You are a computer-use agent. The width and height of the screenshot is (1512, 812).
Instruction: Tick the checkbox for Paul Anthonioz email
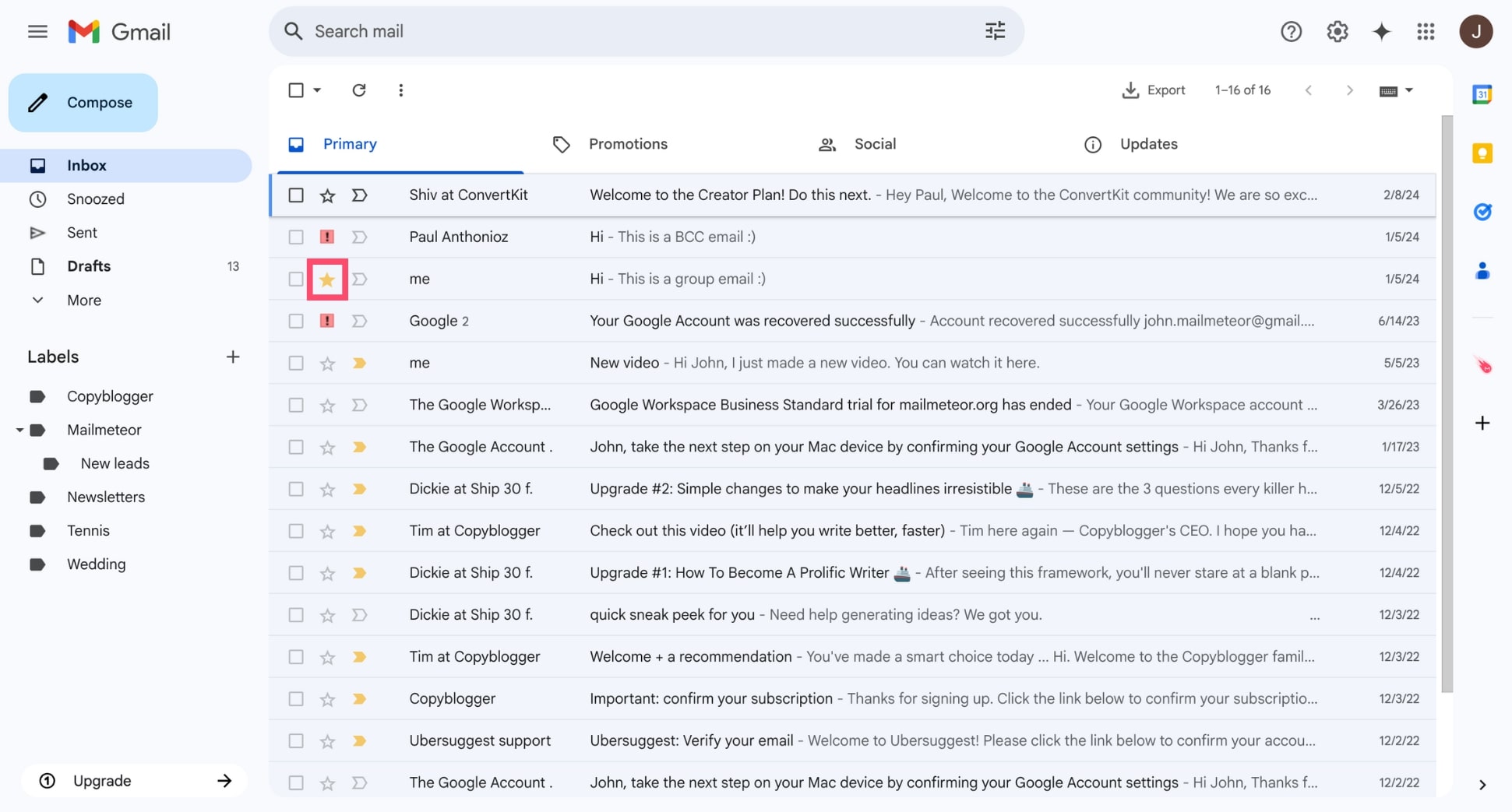(x=295, y=237)
